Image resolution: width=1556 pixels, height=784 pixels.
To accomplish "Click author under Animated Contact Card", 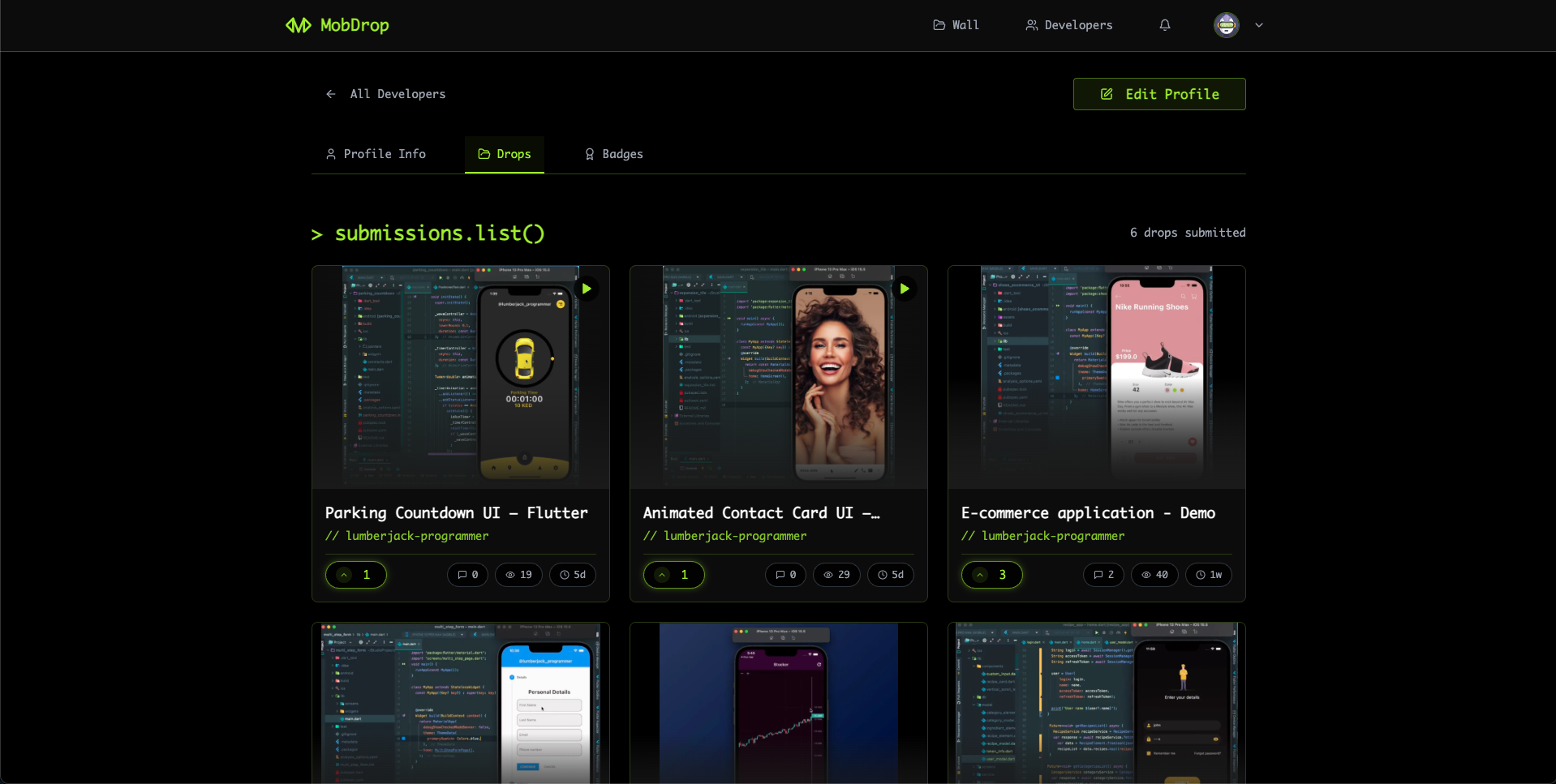I will 725,536.
